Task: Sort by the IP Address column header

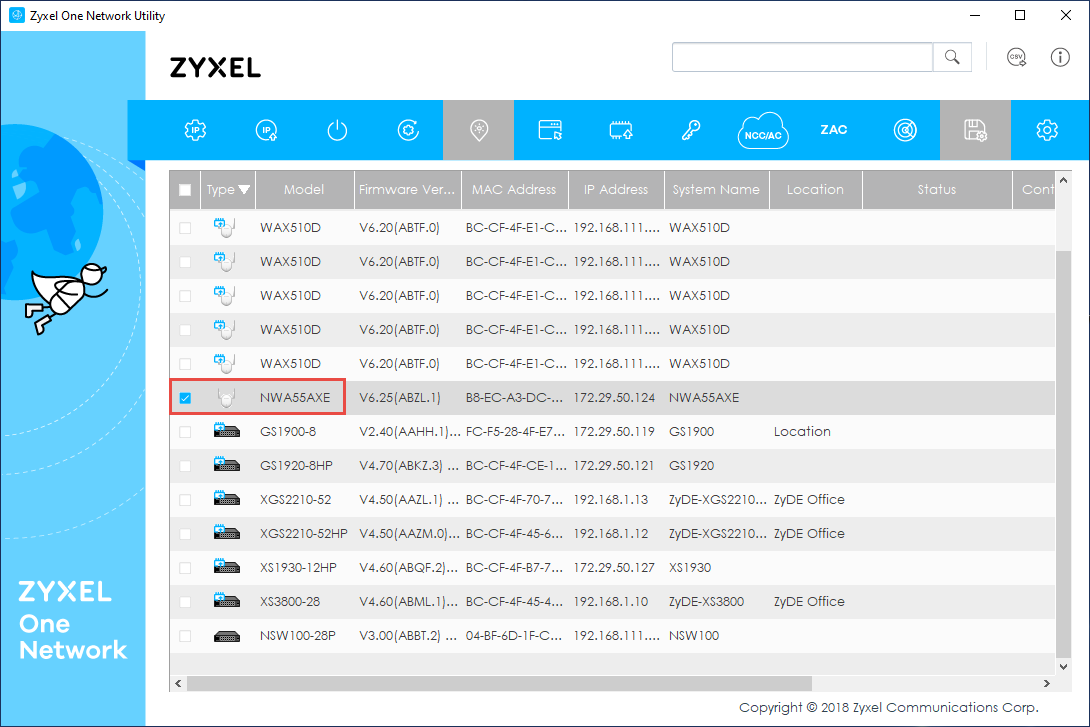Action: click(x=616, y=190)
